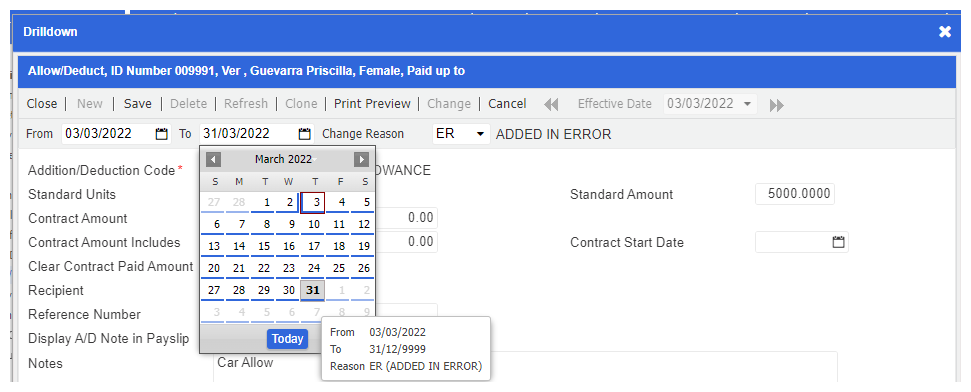Viewport: 971px width, 392px height.
Task: Go to previous month in calendar
Action: [214, 160]
